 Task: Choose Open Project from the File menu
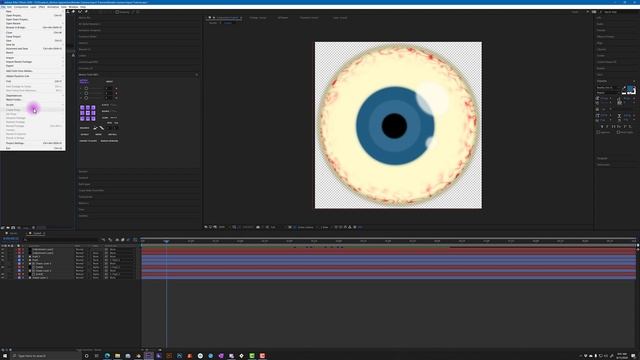pyautogui.click(x=33, y=15)
